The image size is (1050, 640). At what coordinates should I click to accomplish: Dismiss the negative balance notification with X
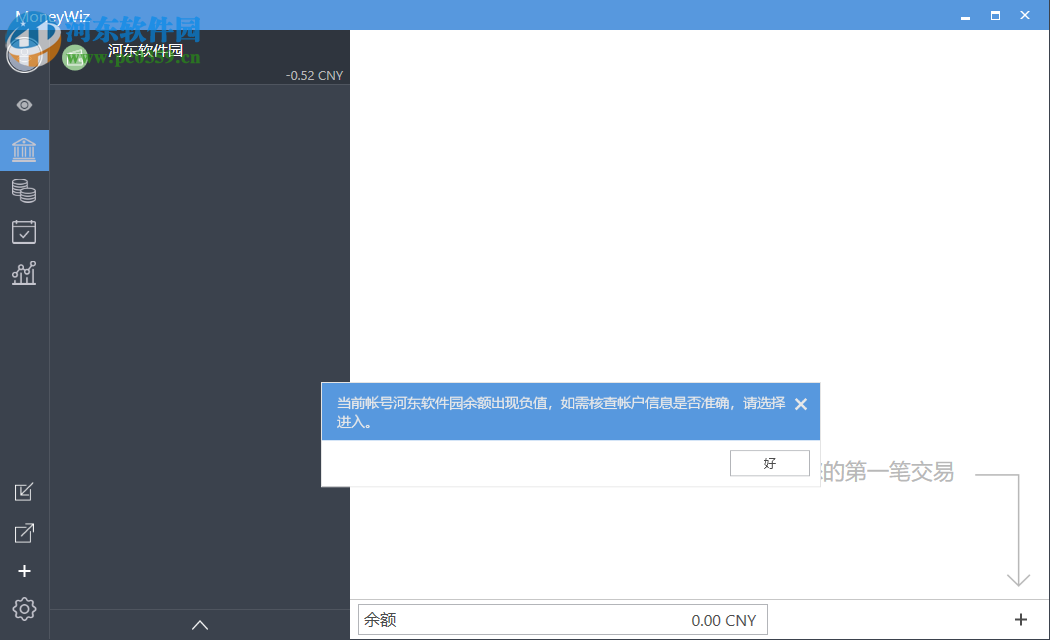pos(800,404)
